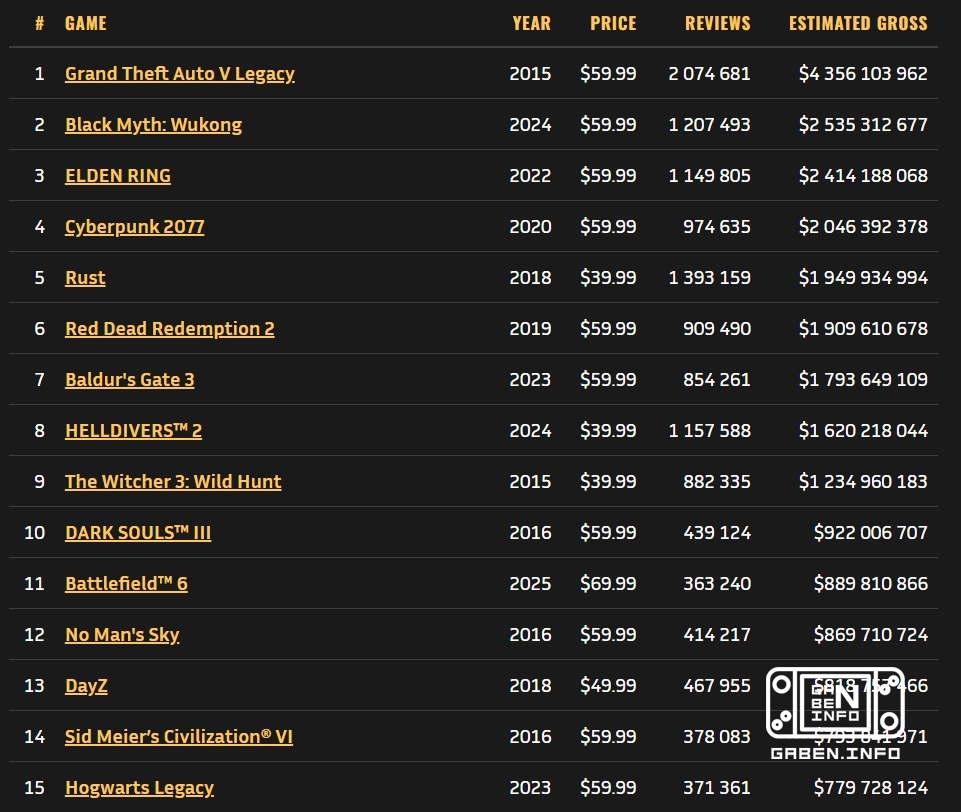Select estimated gross $2 535 312 677
This screenshot has height=812, width=961.
tap(863, 124)
